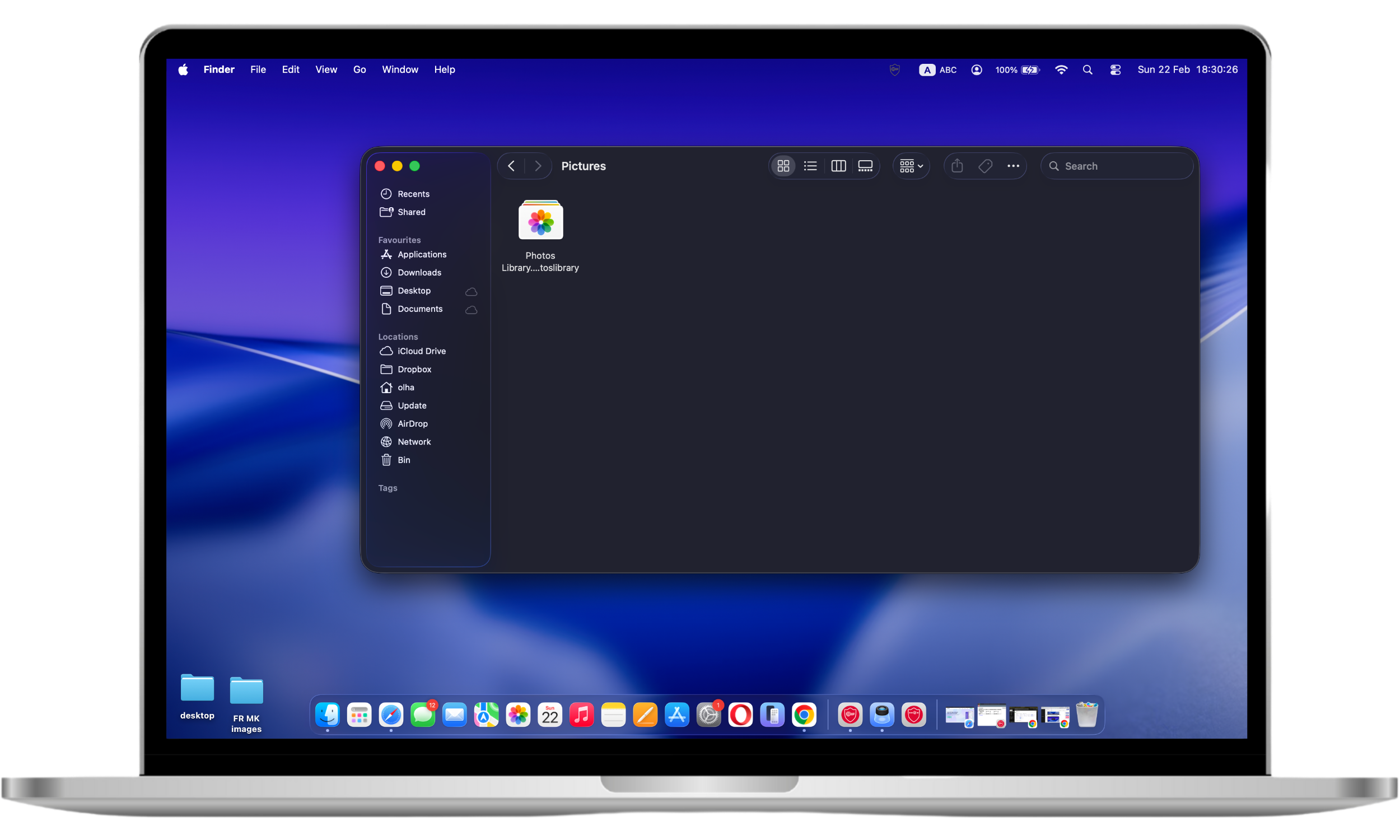Switch to list view in Finder
The height and width of the screenshot is (840, 1400).
[810, 166]
